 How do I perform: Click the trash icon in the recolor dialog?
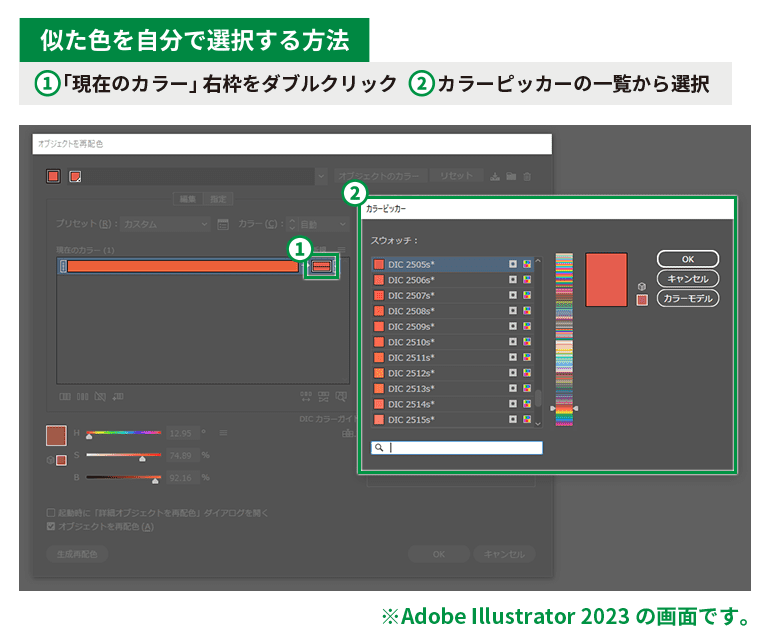coord(528,176)
